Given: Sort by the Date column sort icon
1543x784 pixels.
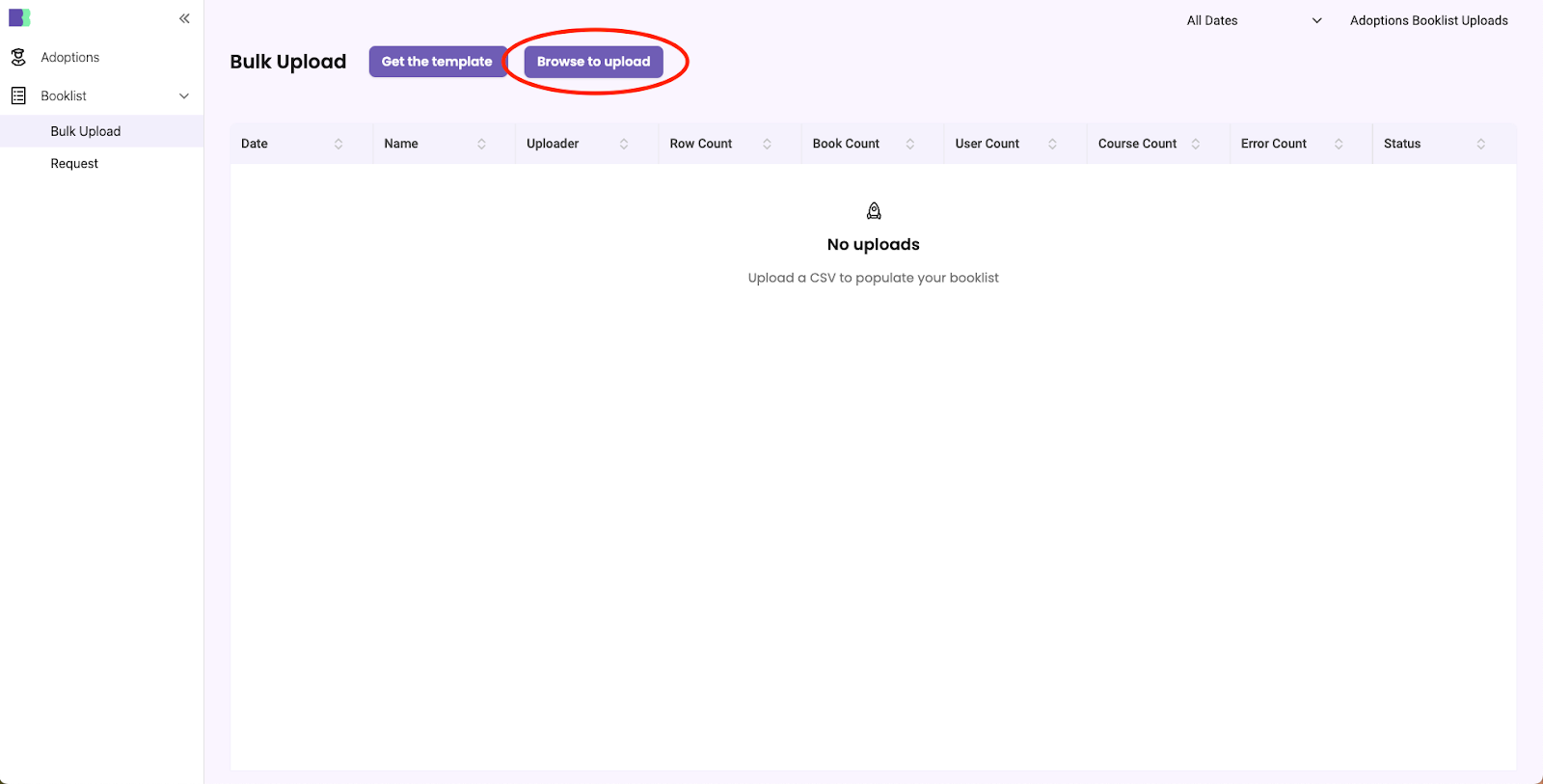Looking at the screenshot, I should click(338, 144).
